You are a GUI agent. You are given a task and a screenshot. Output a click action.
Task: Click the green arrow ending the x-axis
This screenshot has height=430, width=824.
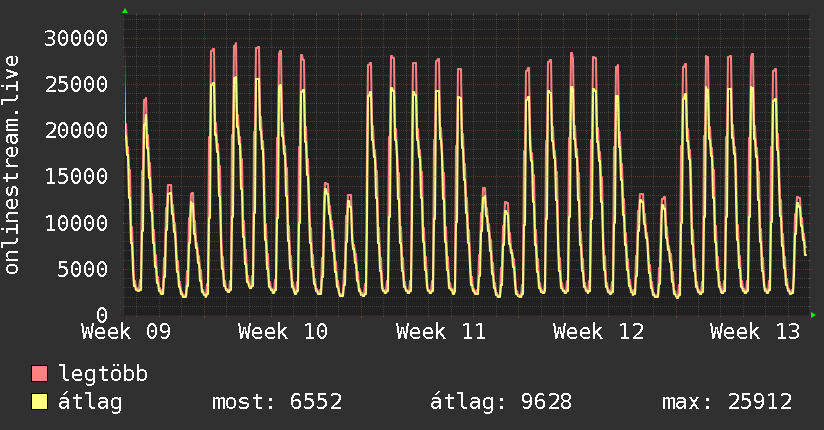pyautogui.click(x=813, y=315)
